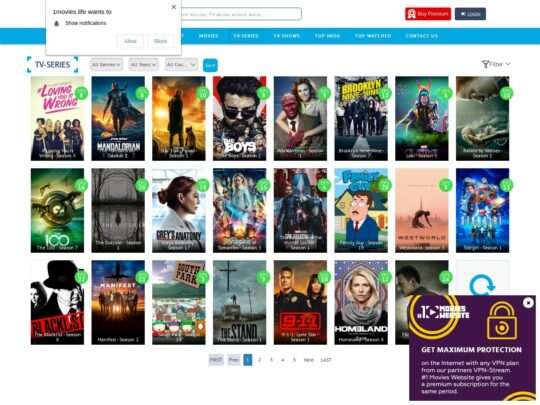Select pagination page 2

point(260,360)
